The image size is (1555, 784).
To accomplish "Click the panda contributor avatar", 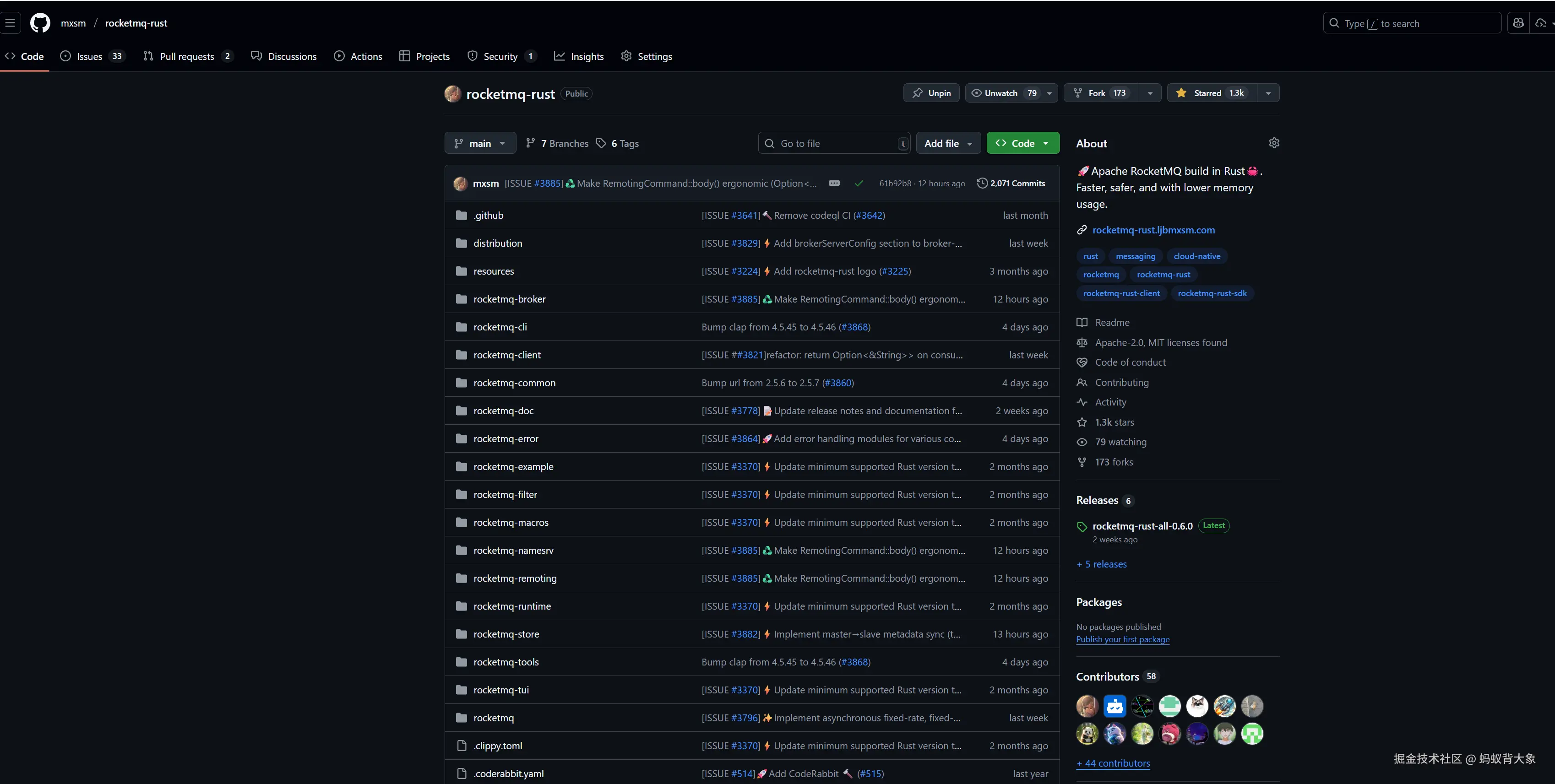I will click(1087, 733).
